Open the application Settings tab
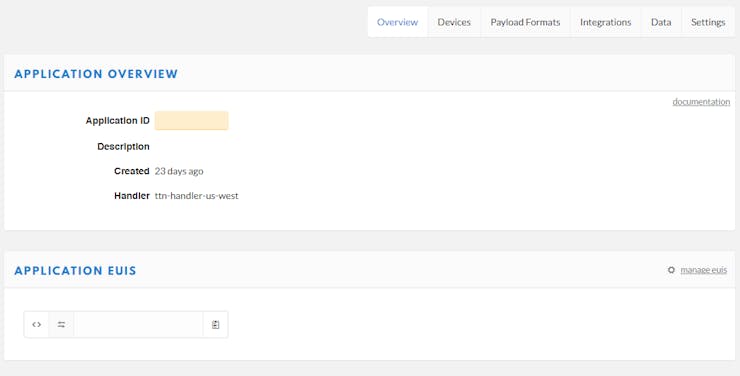The height and width of the screenshot is (376, 740). click(708, 22)
